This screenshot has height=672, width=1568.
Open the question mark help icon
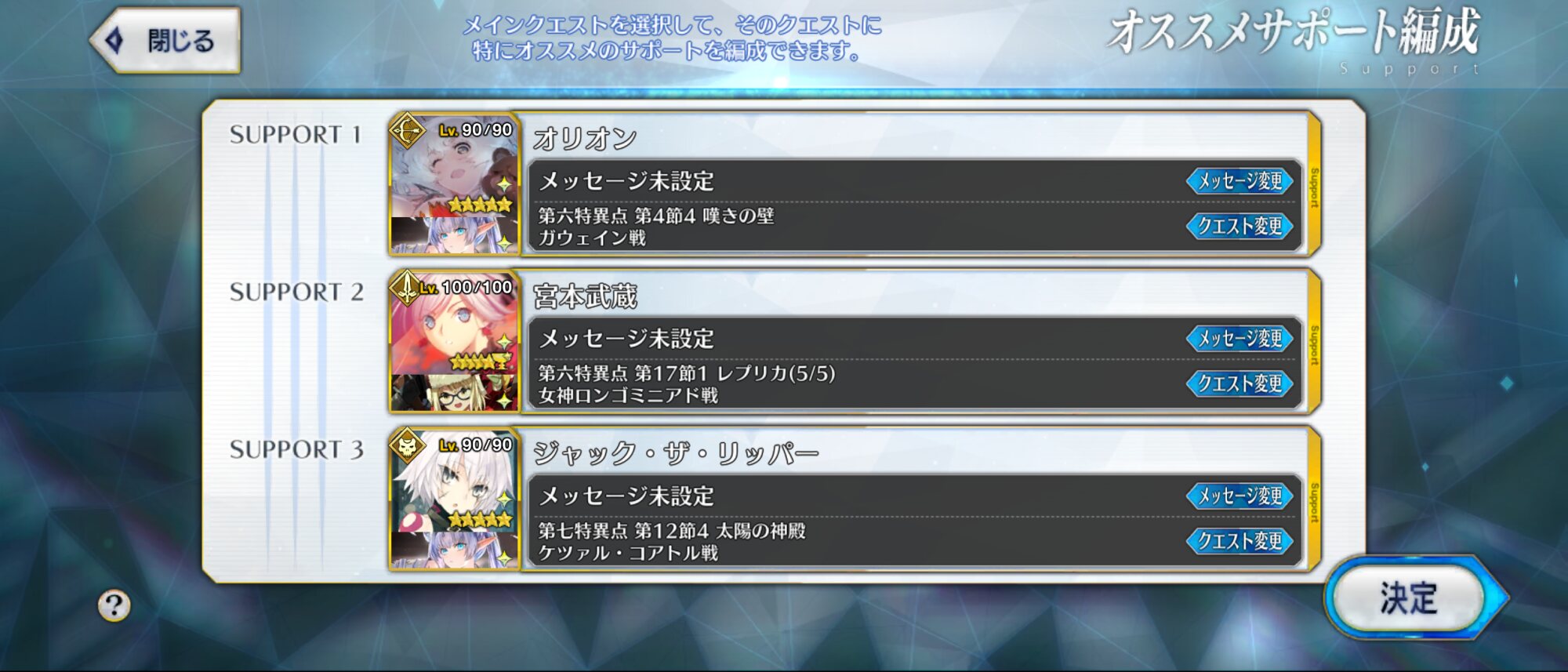pos(114,605)
